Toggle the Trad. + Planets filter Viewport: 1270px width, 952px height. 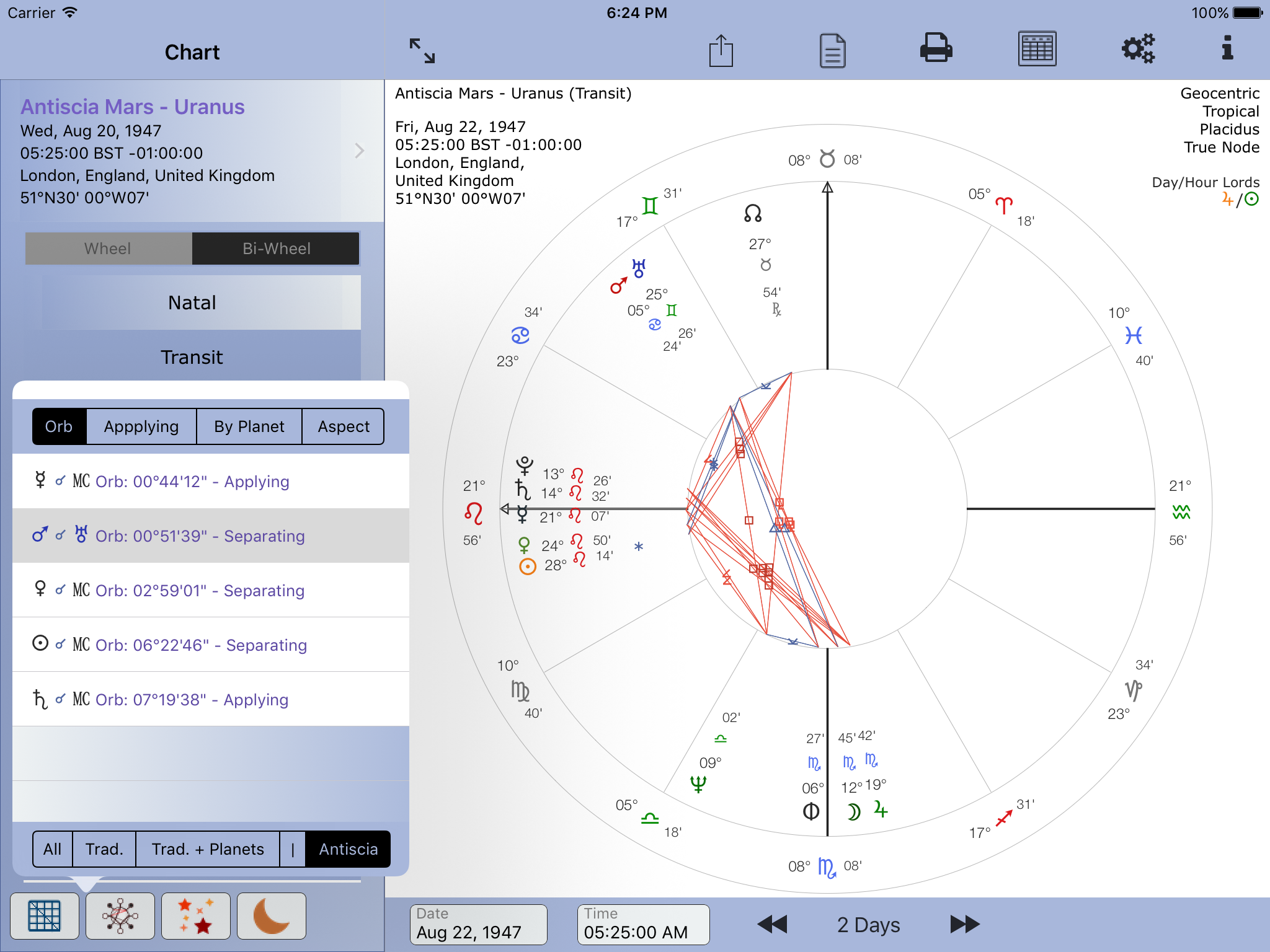tap(207, 849)
